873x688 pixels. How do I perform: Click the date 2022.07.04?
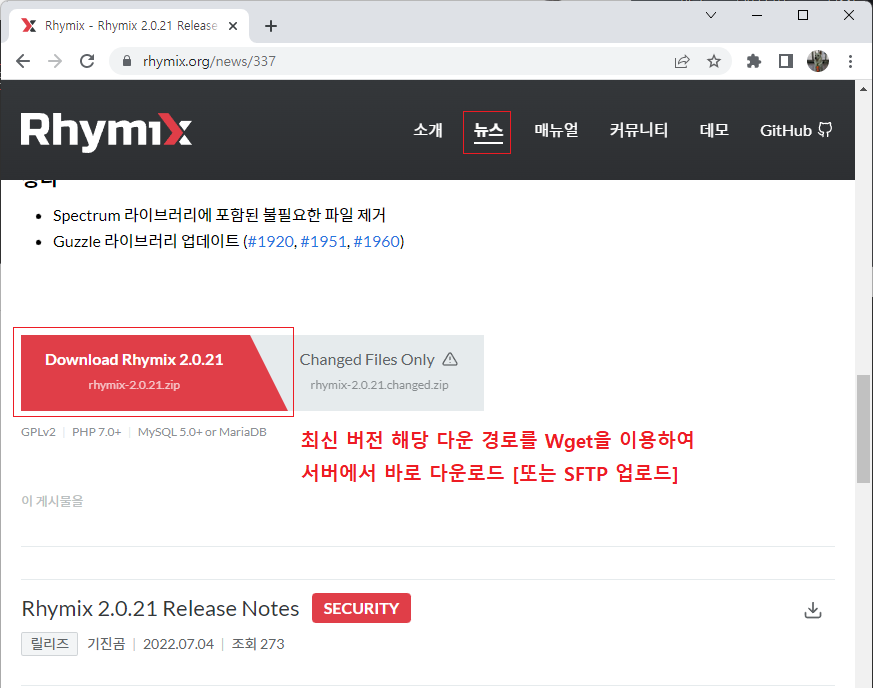tap(178, 644)
